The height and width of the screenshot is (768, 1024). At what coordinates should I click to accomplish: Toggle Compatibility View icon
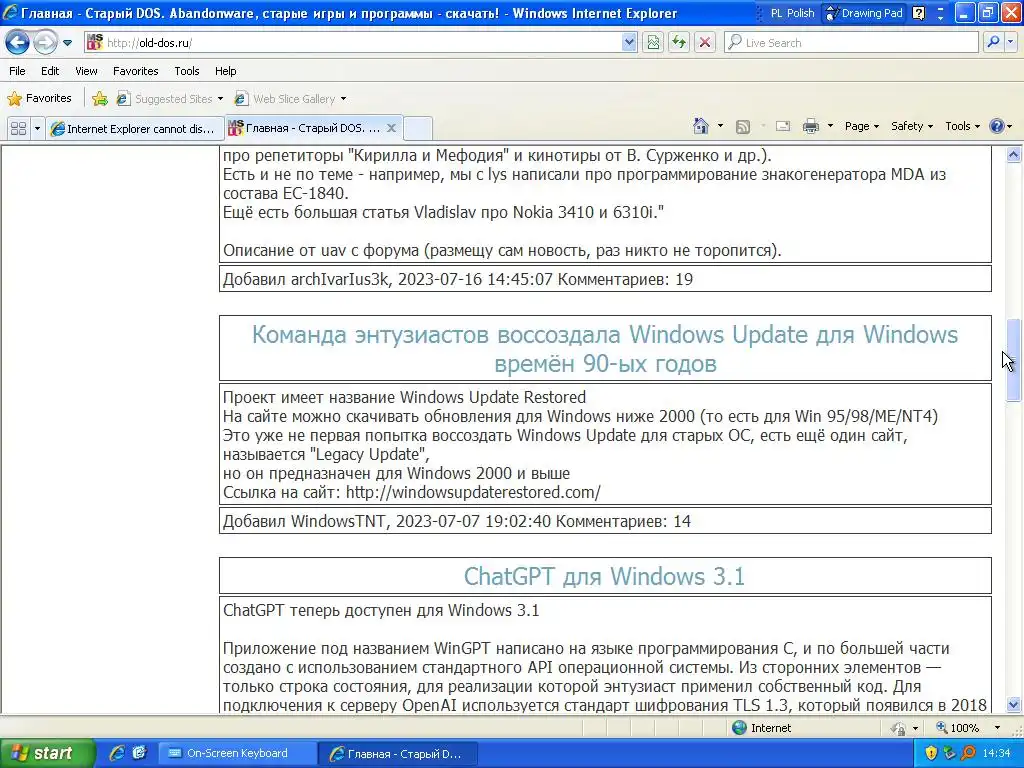(653, 43)
